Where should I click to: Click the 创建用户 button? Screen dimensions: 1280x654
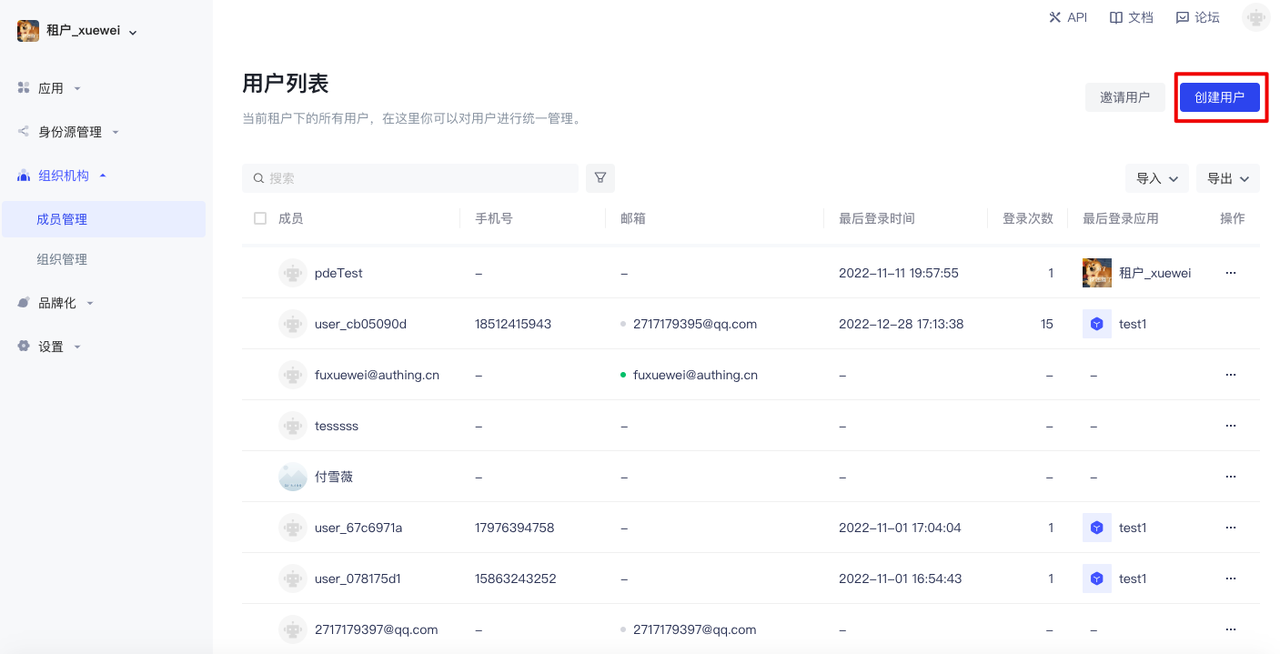click(1219, 97)
